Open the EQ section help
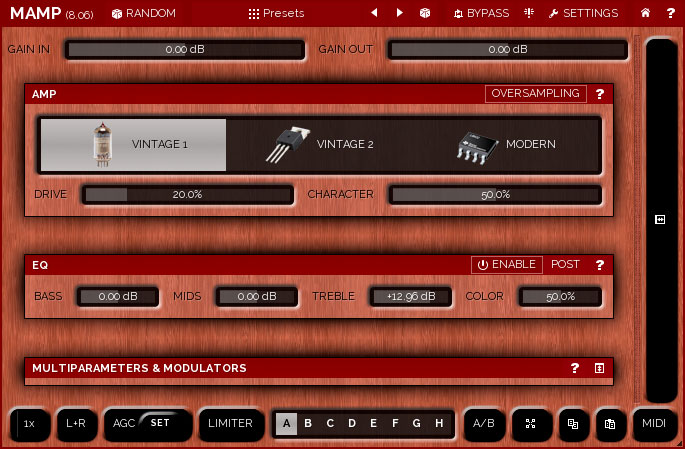685x449 pixels. [x=600, y=265]
